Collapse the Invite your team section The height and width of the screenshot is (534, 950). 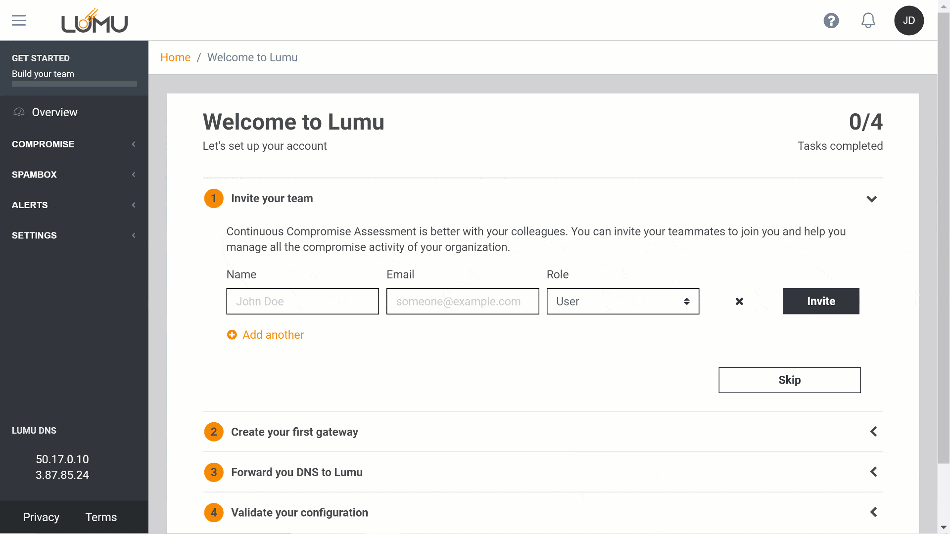[x=872, y=199]
